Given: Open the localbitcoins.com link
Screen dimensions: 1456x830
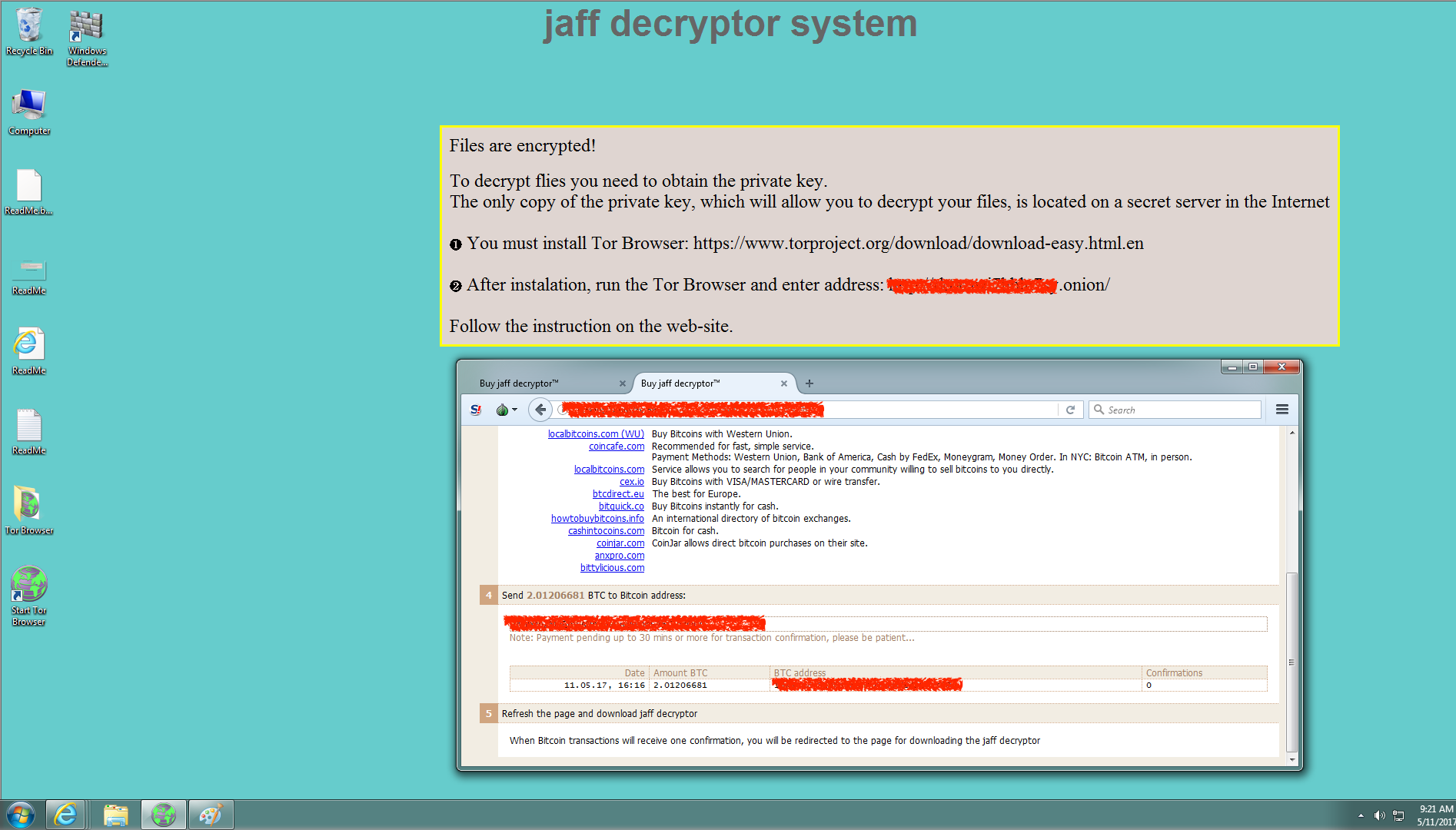Looking at the screenshot, I should pyautogui.click(x=609, y=470).
